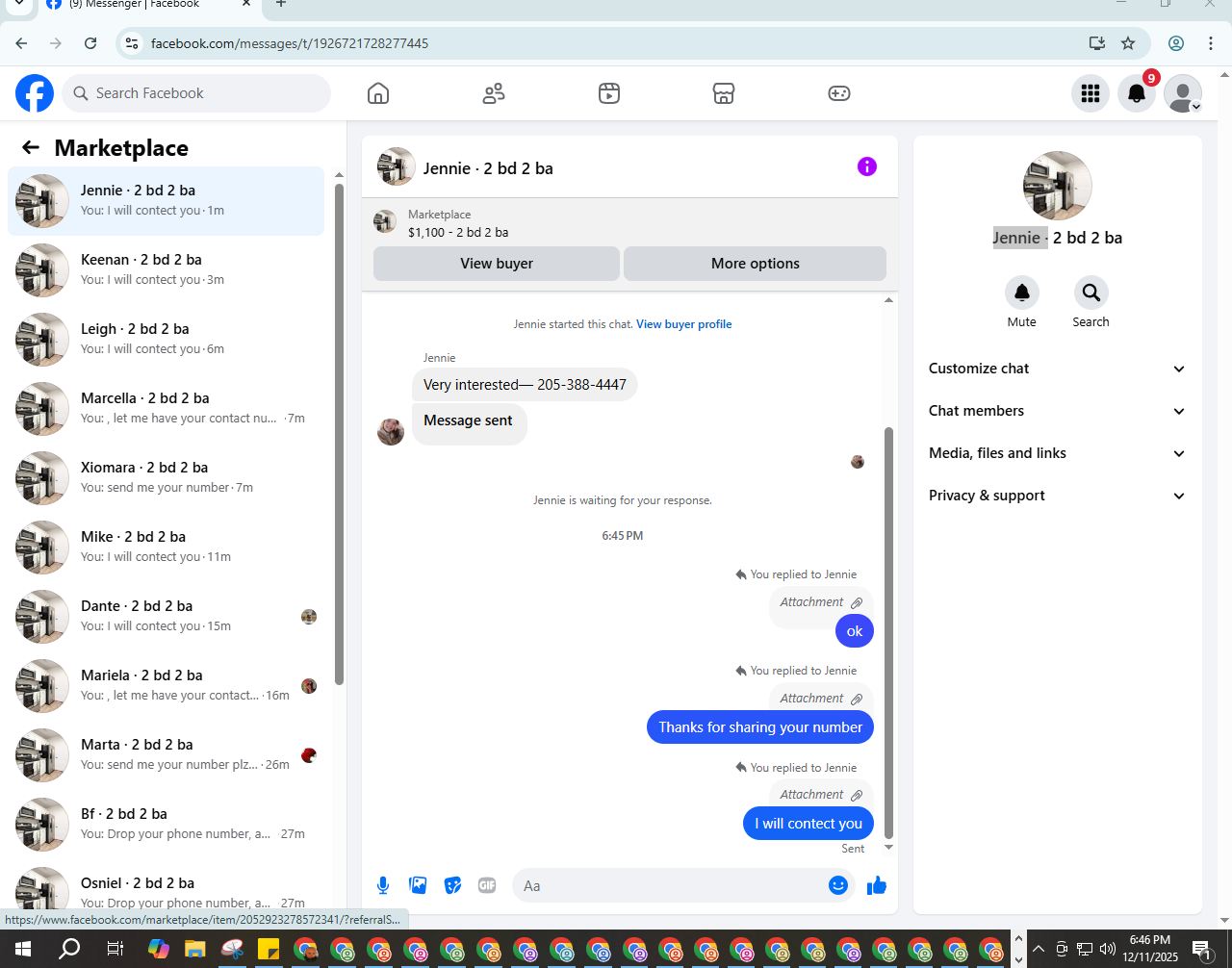Bookmark this page star icon

(x=1128, y=43)
